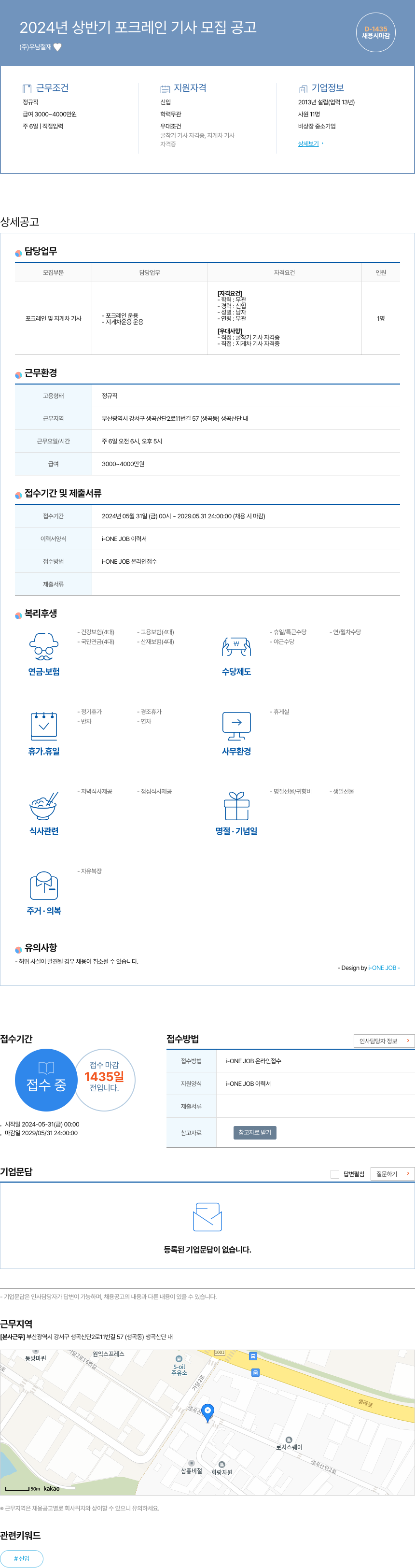Click the 접수 중 status circle

click(46, 1080)
